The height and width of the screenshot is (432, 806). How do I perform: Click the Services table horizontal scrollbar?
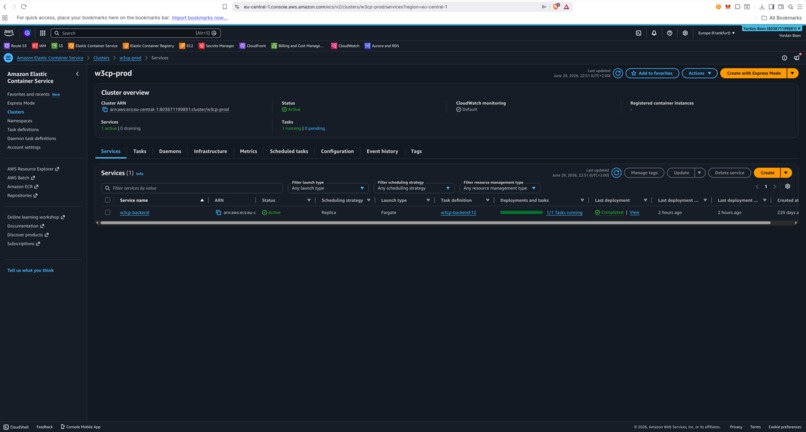click(435, 223)
